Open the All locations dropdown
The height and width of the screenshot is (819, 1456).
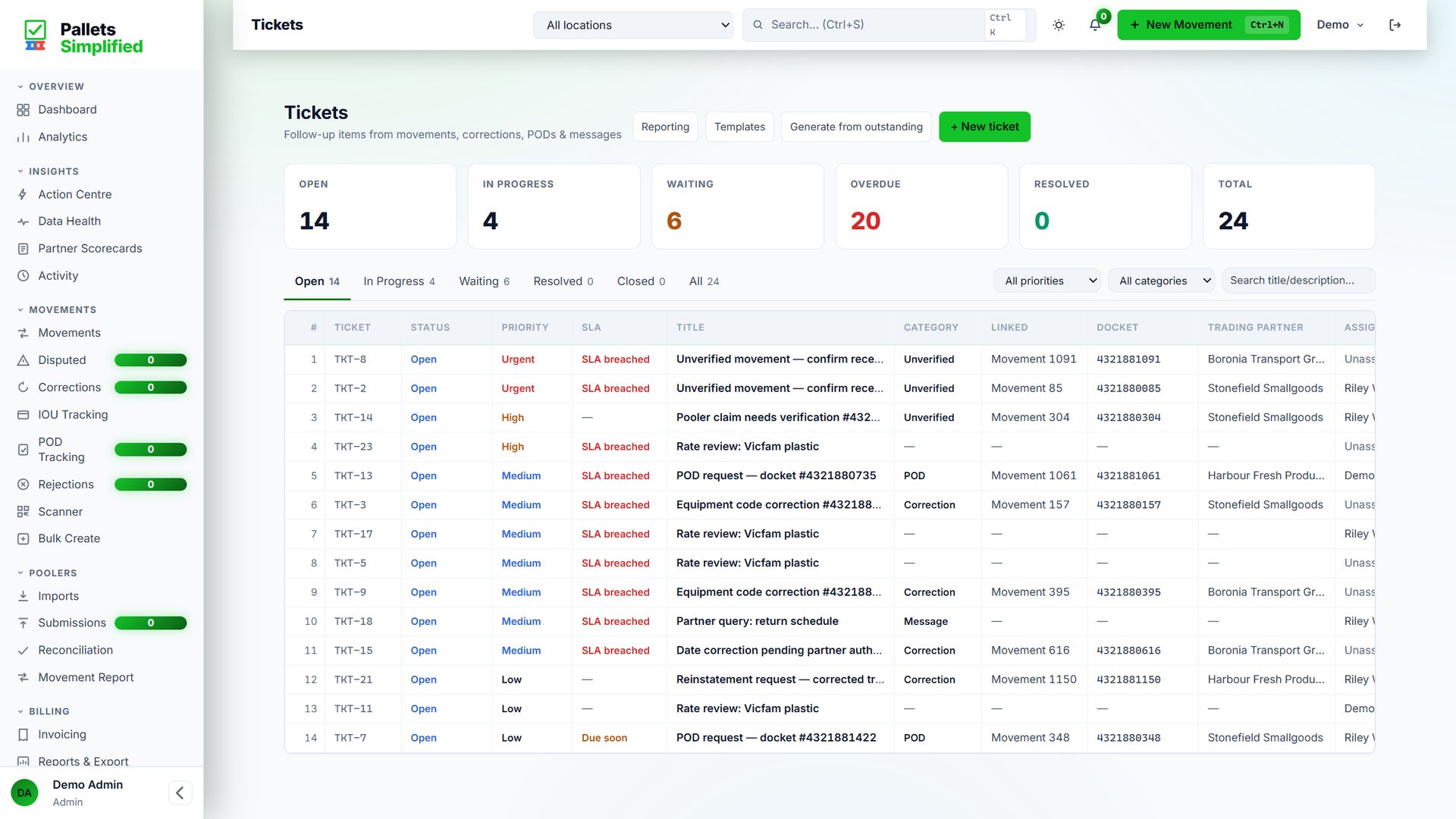click(633, 25)
